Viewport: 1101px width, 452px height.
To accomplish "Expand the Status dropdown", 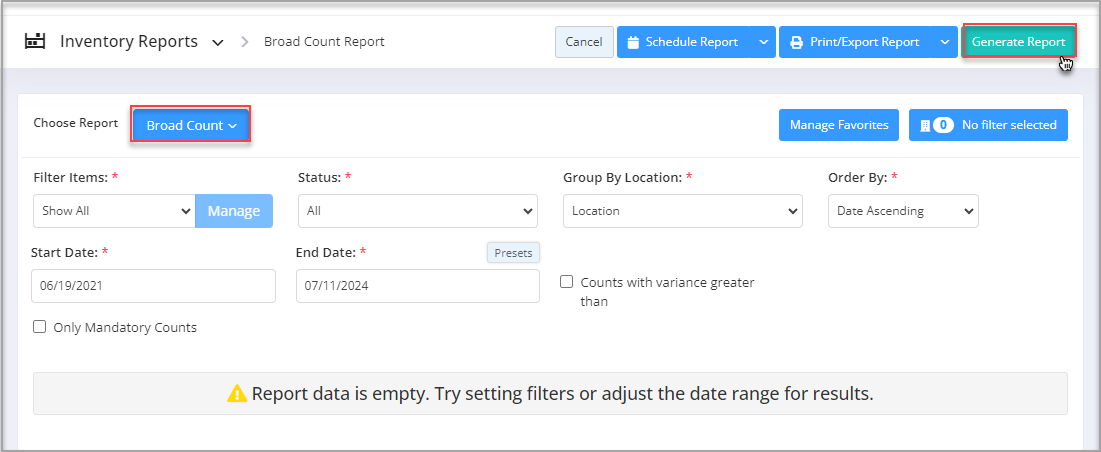I will 417,211.
